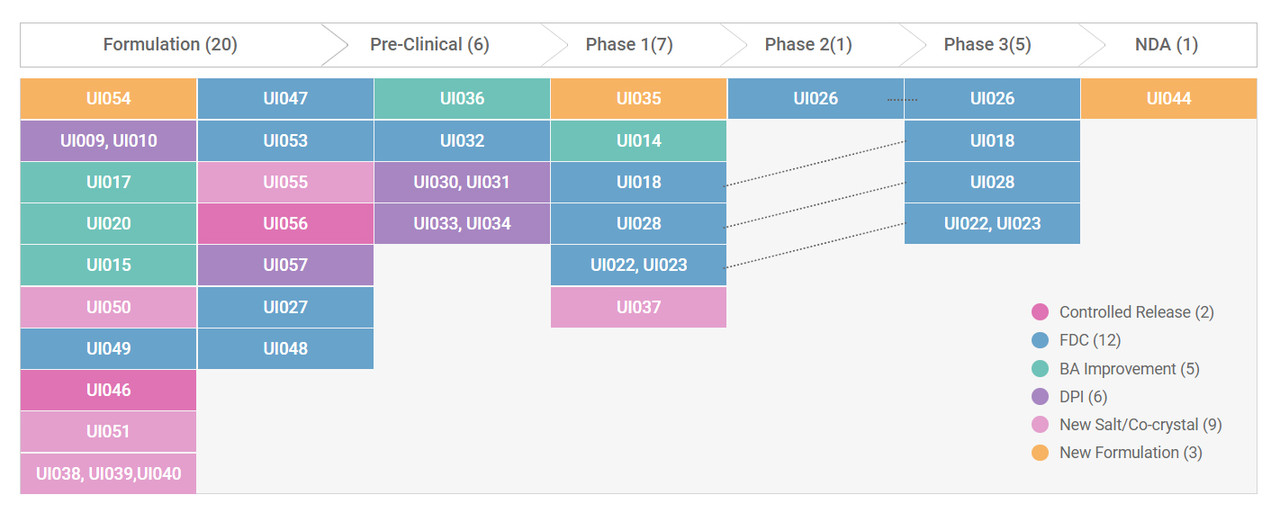The image size is (1280, 513).
Task: Switch to the Pre-Clinical (6) stage
Action: 429,45
